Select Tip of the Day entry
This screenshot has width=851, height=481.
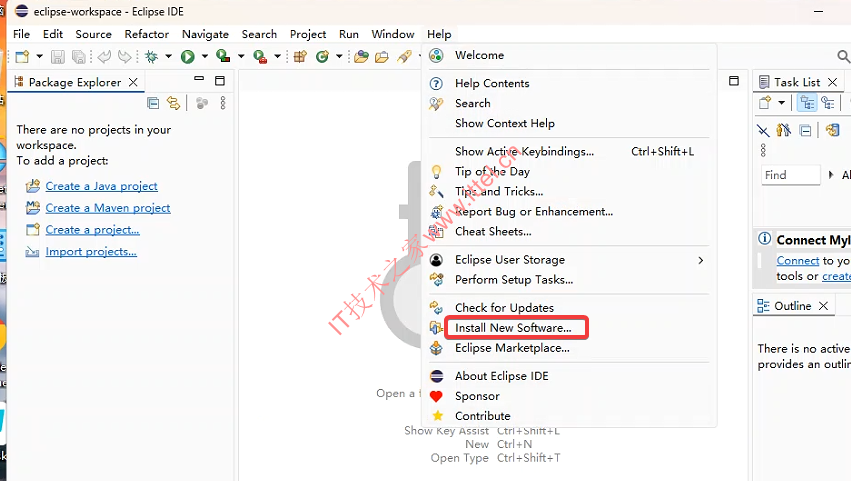coord(569,172)
